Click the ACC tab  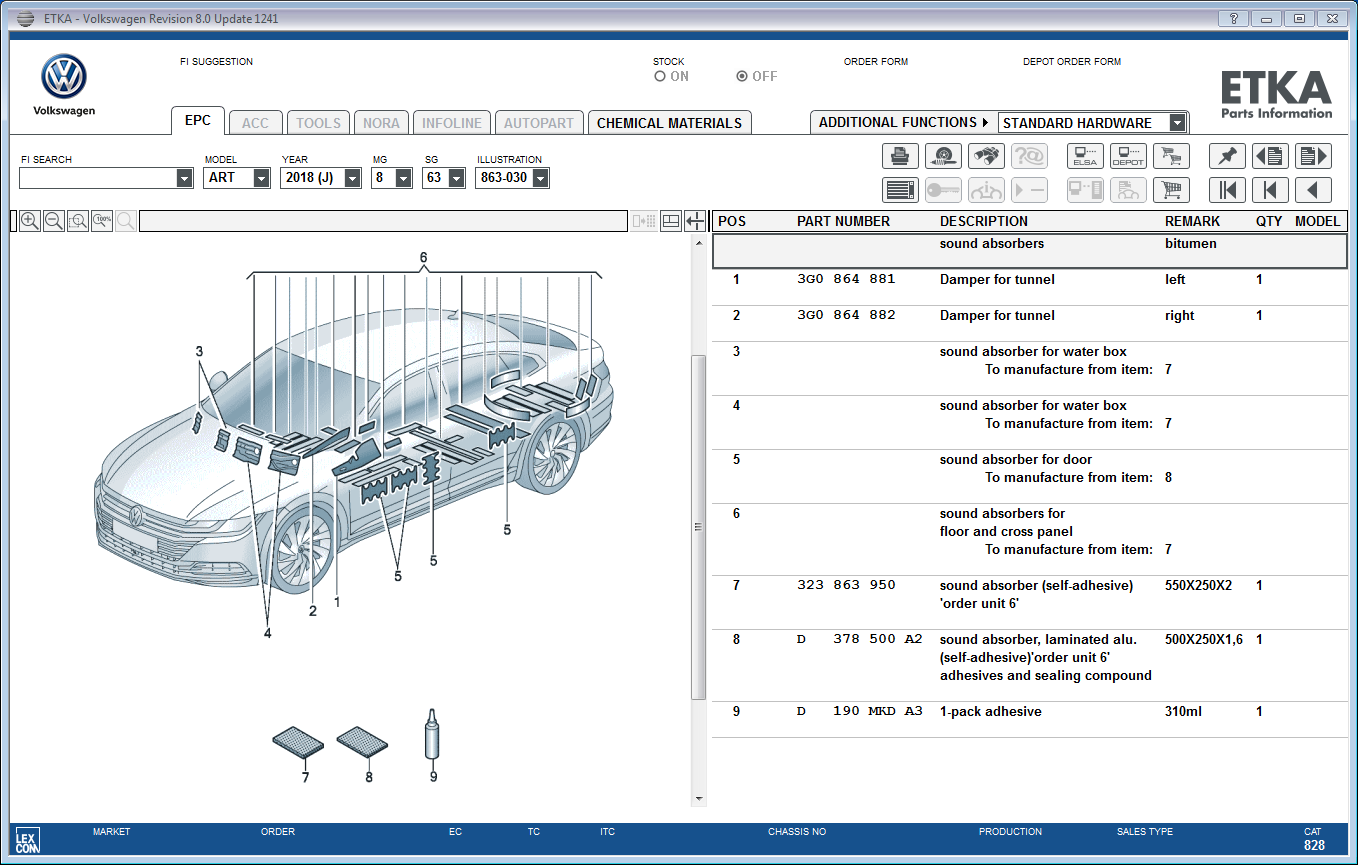pos(256,123)
